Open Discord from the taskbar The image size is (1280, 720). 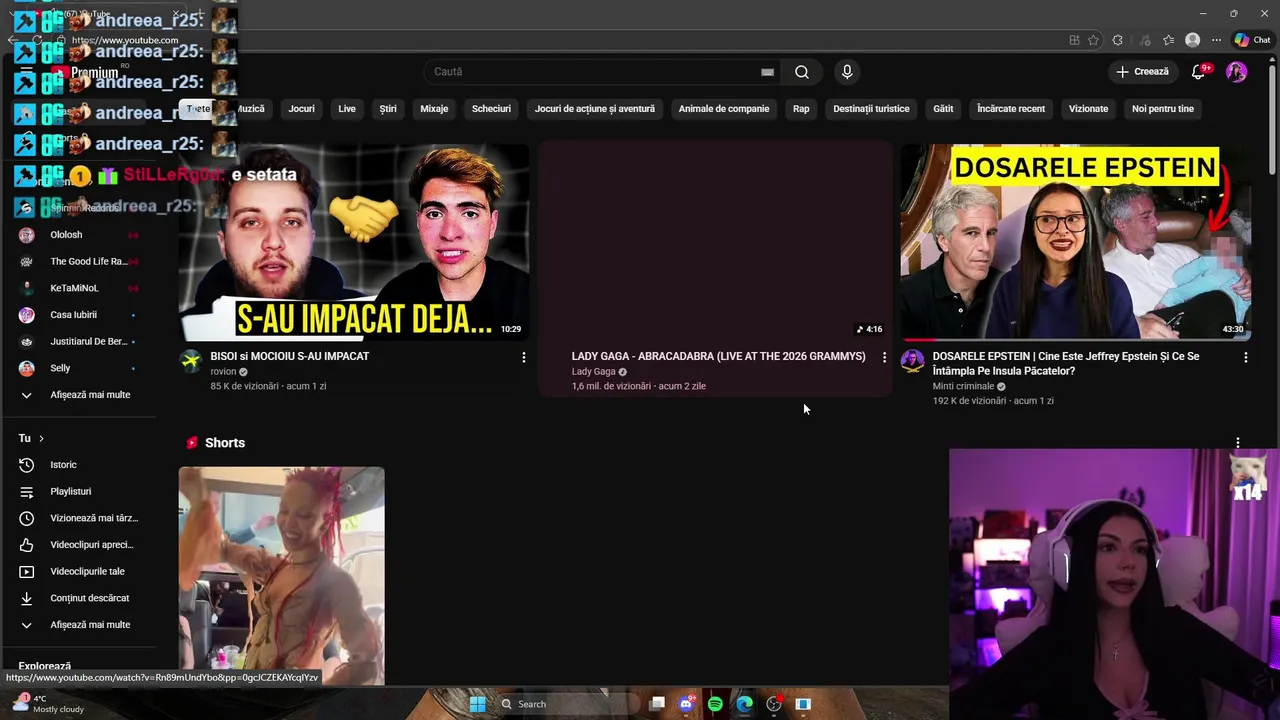coord(686,704)
